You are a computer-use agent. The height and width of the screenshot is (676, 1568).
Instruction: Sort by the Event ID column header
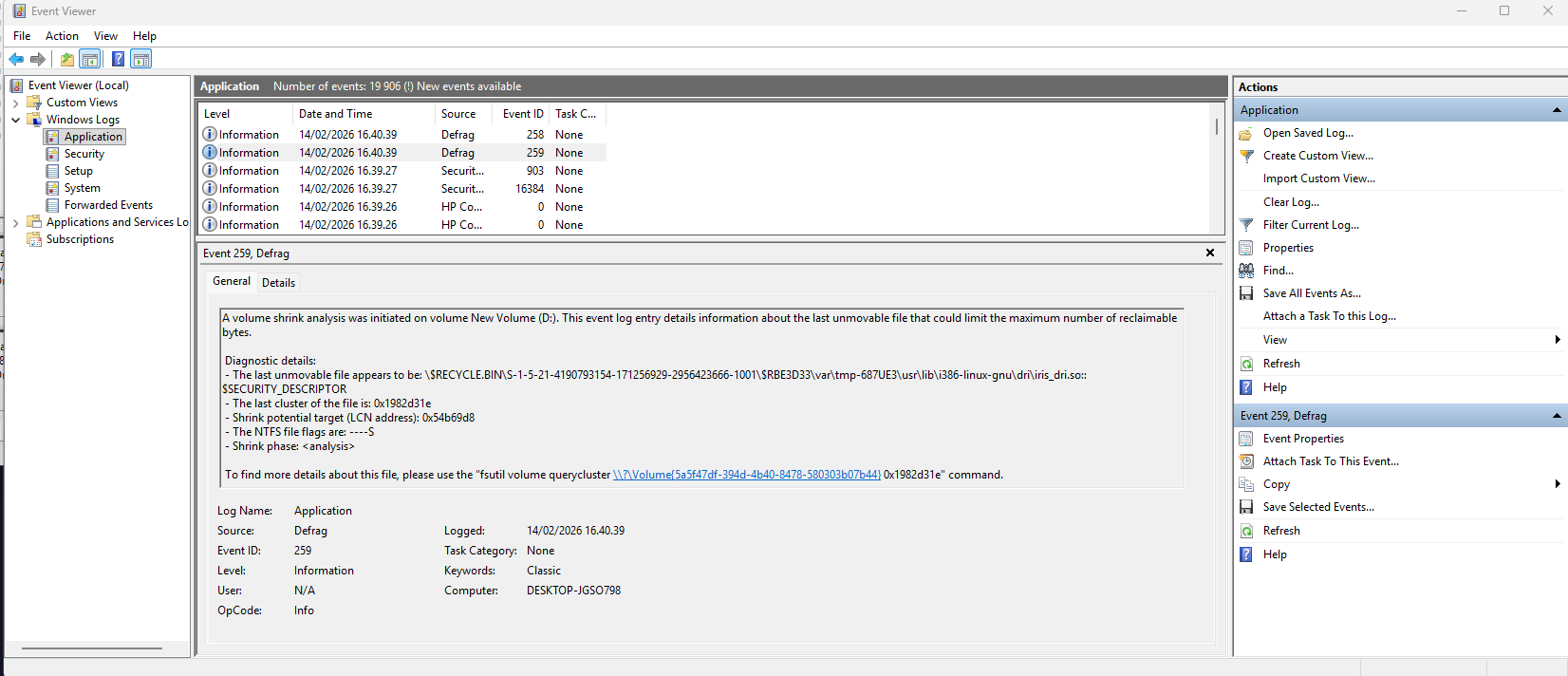pos(520,114)
